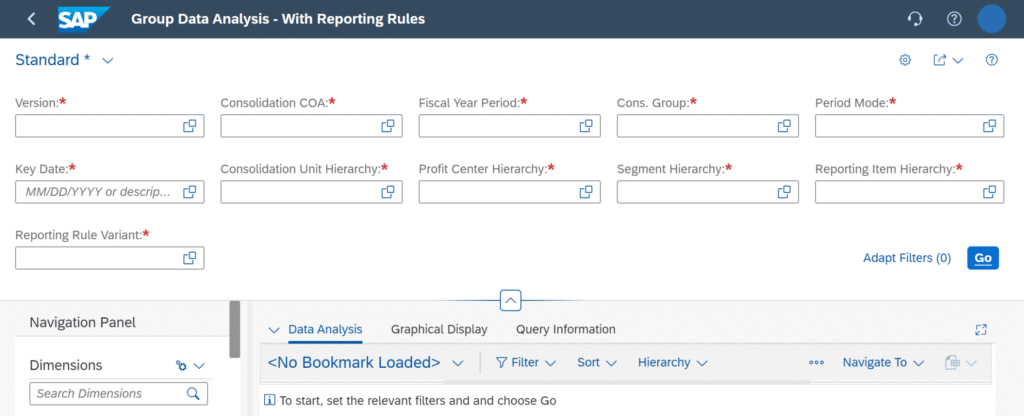The height and width of the screenshot is (416, 1024).
Task: Open the bookmark selection dropdown
Action: pos(458,362)
